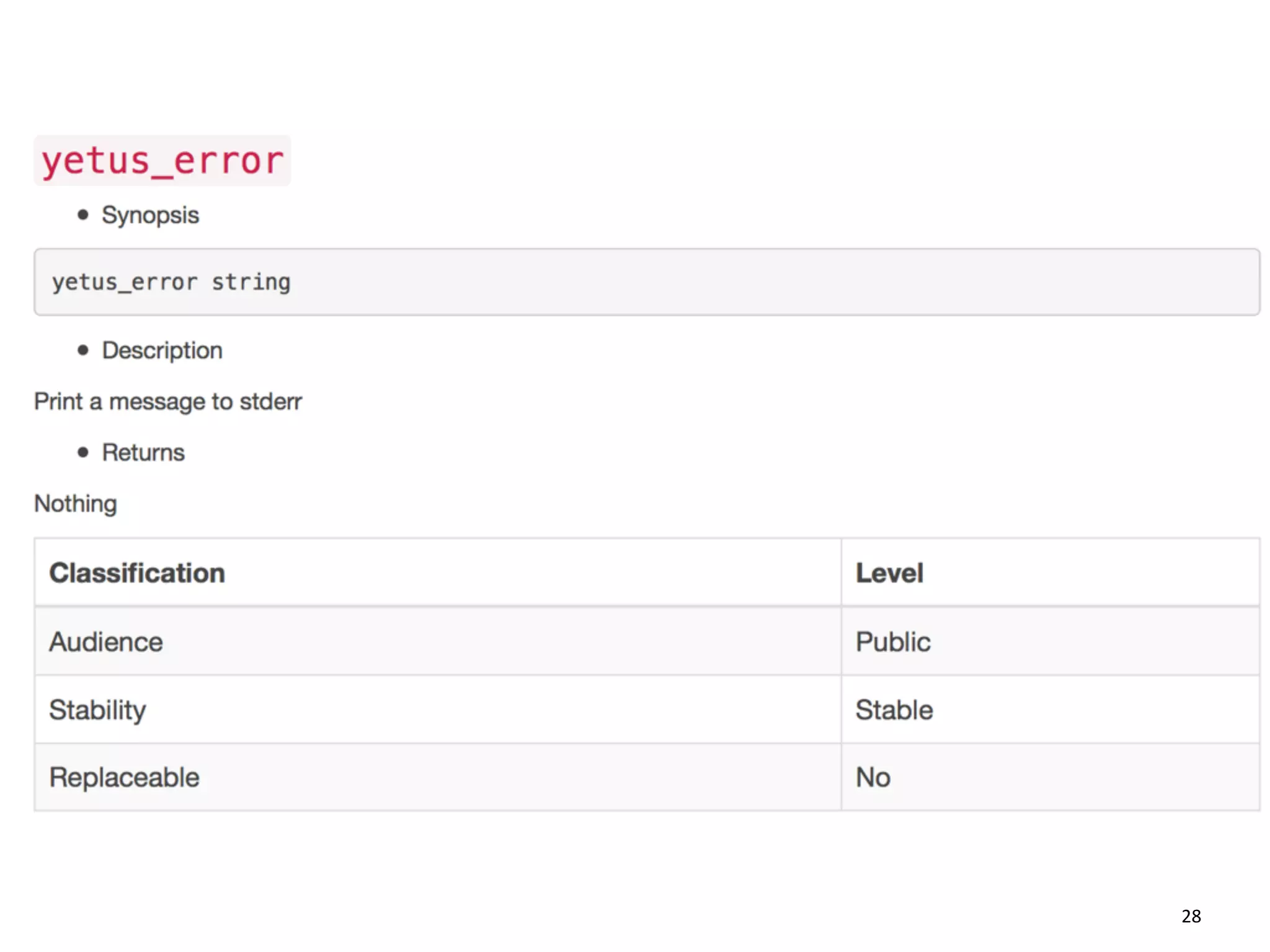Click the word string in code block
This screenshot has height=952, width=1270.
pos(251,283)
